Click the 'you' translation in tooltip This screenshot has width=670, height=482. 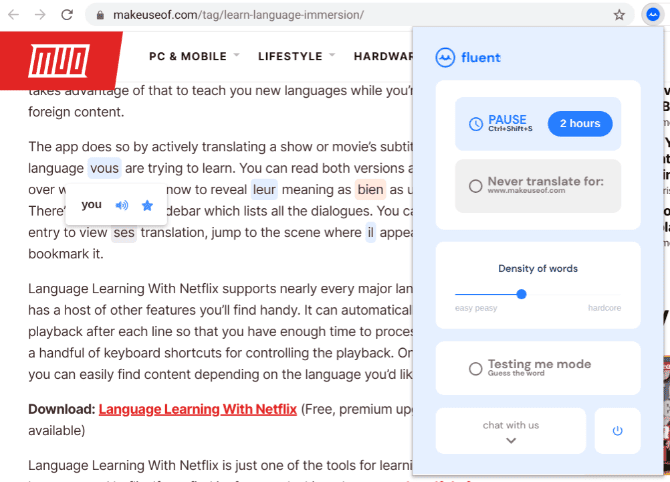[x=91, y=205]
